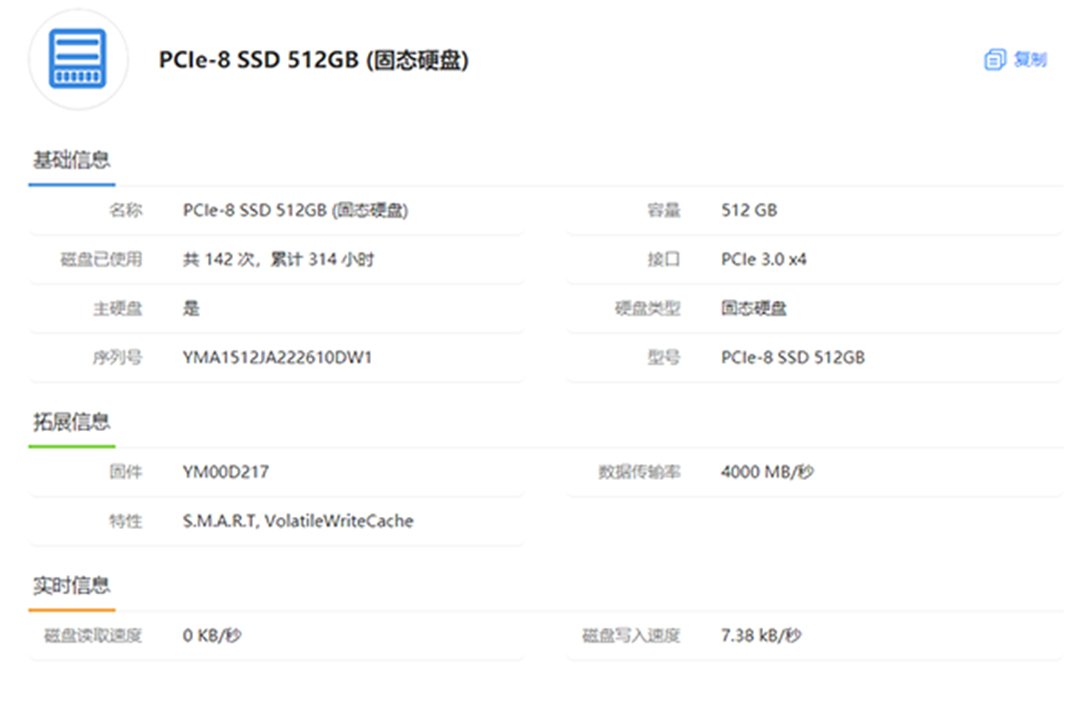
Task: Click the disk write speed 7.38 kB/秒
Action: 760,636
